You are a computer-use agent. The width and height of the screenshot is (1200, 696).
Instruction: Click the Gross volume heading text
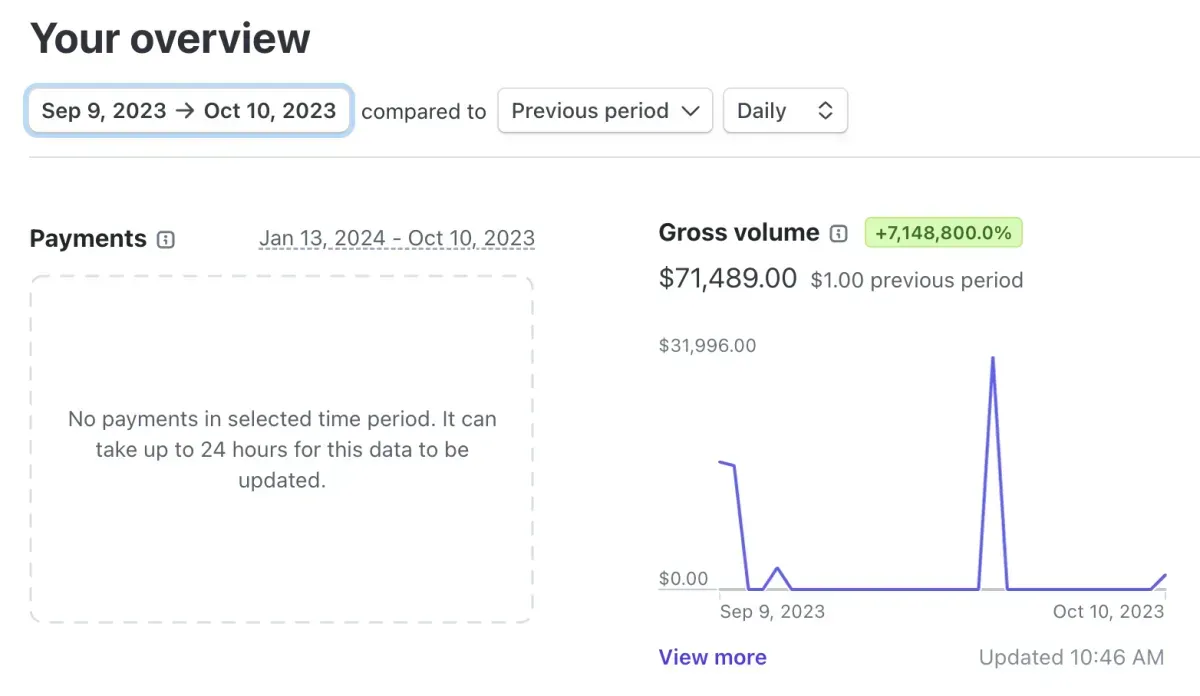[x=738, y=233]
